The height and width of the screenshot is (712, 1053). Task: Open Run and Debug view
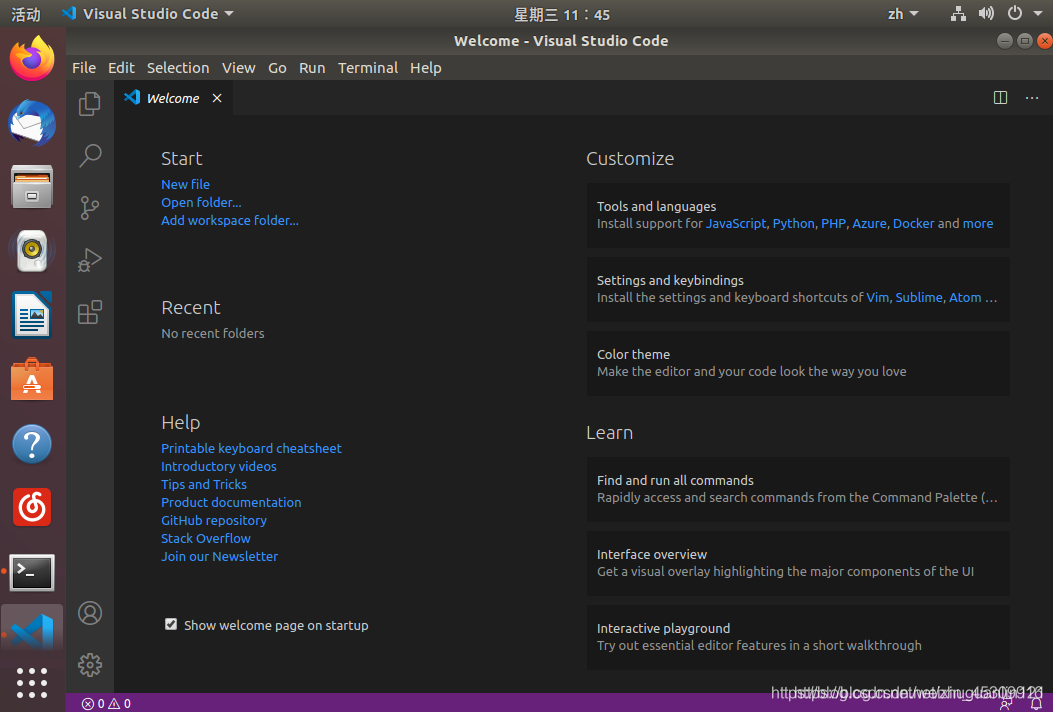click(x=89, y=260)
